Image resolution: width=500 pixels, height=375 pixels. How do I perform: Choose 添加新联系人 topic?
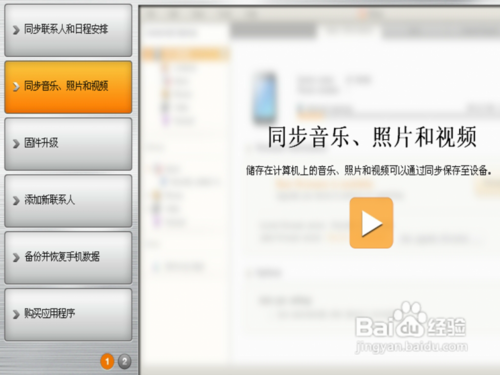(68, 201)
